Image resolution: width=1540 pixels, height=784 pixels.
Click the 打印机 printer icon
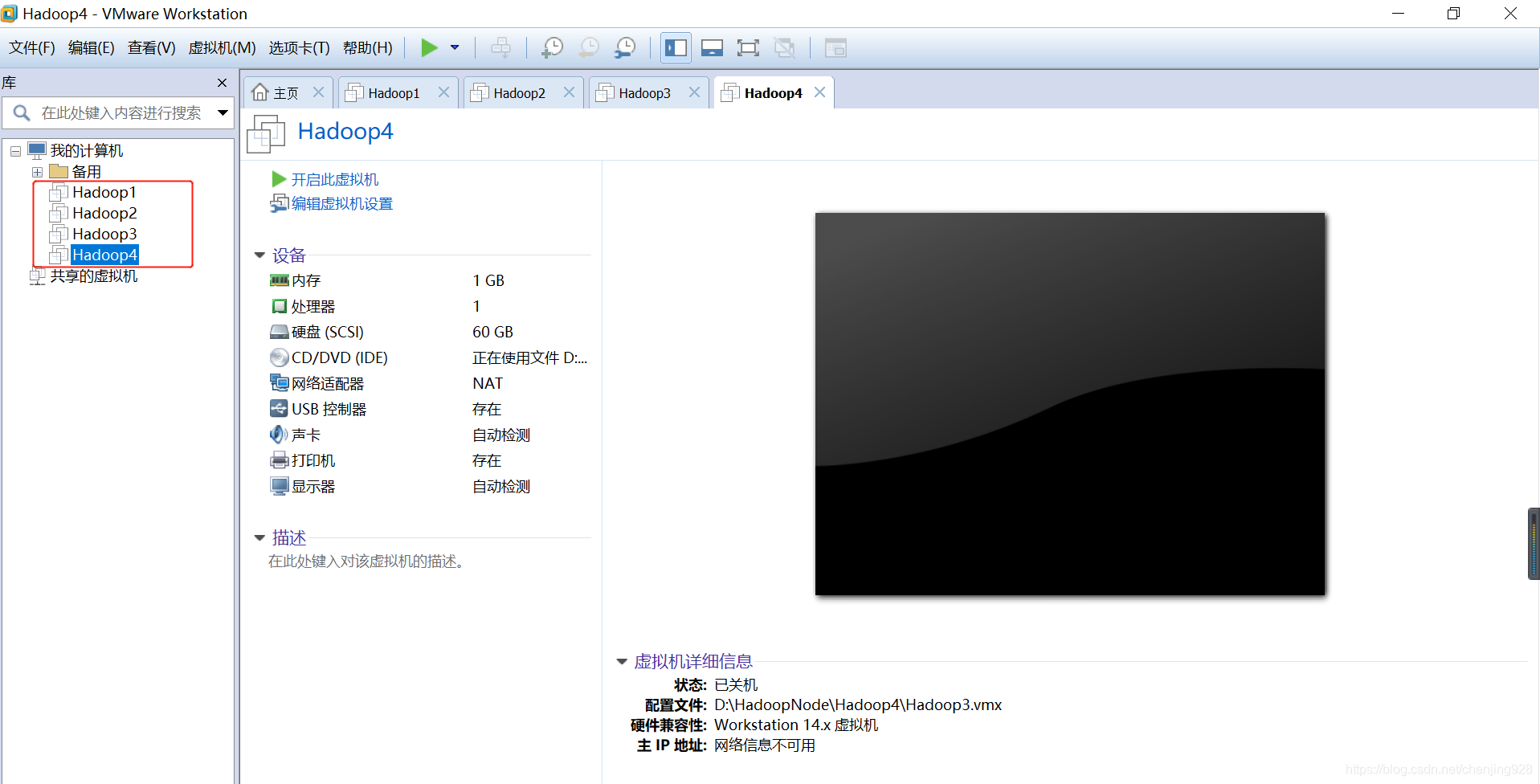pyautogui.click(x=279, y=460)
